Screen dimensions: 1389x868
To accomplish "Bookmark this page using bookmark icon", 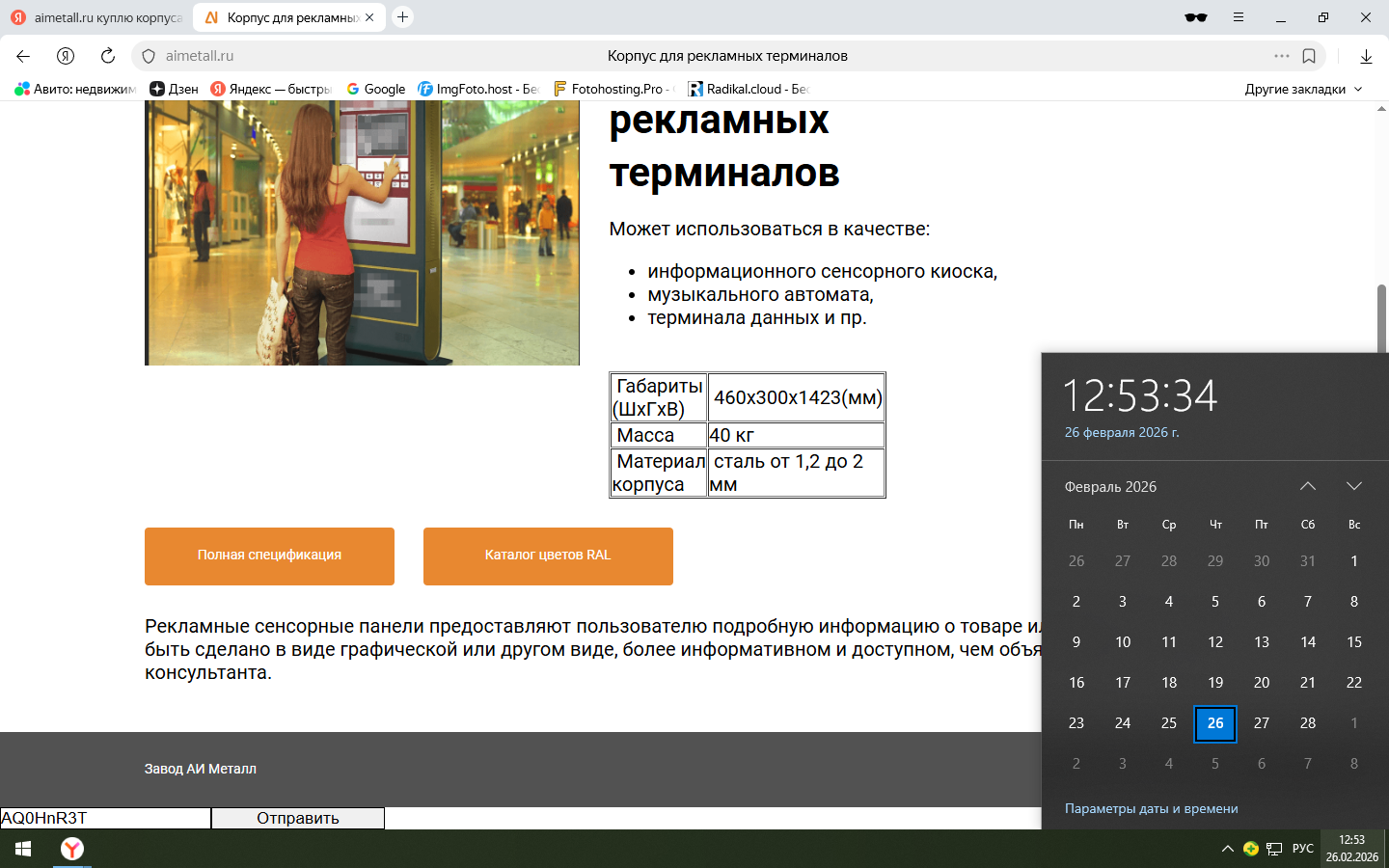I will 1309,56.
